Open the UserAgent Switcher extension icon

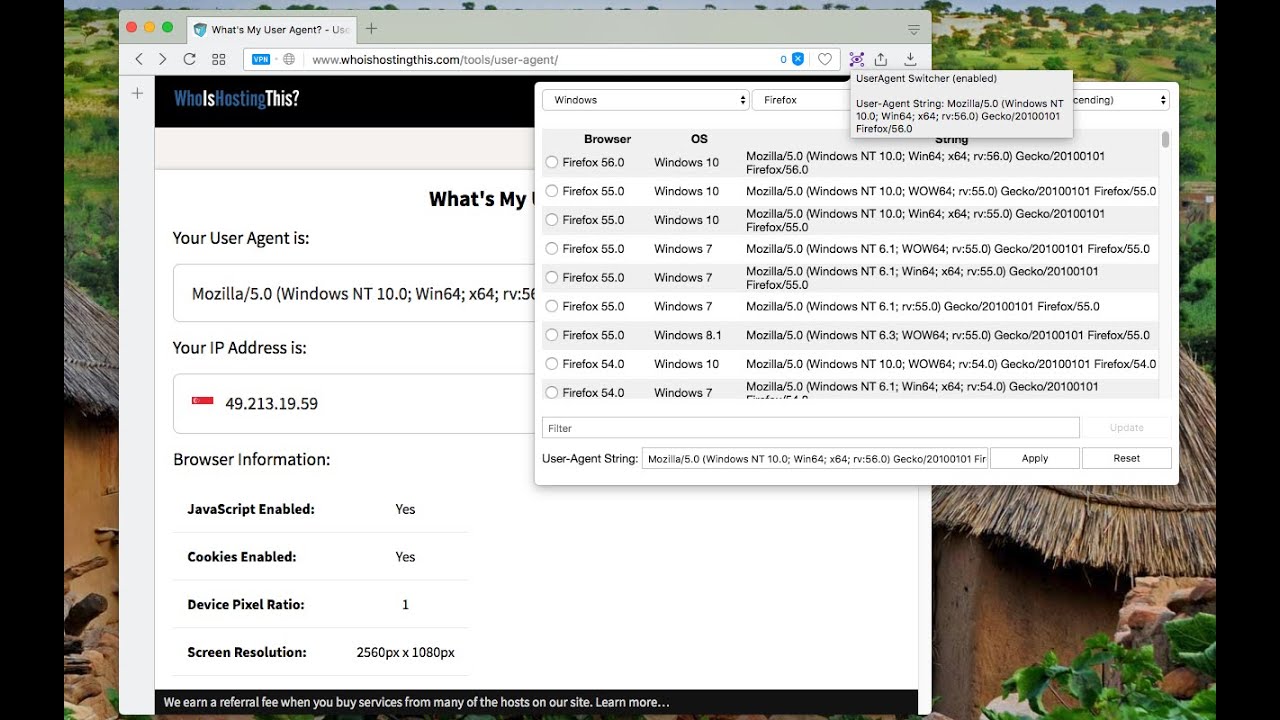pyautogui.click(x=857, y=59)
